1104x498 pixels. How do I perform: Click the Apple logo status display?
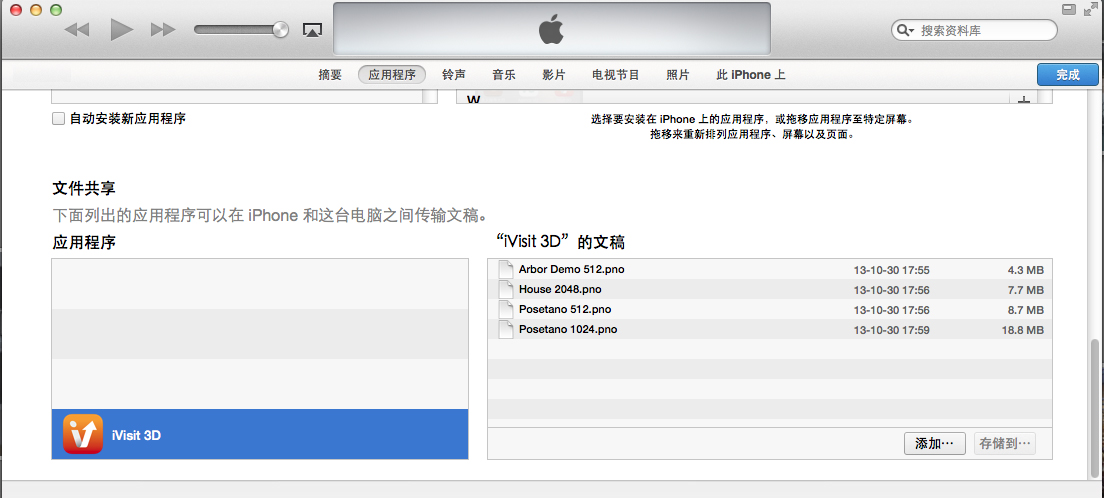(x=552, y=30)
